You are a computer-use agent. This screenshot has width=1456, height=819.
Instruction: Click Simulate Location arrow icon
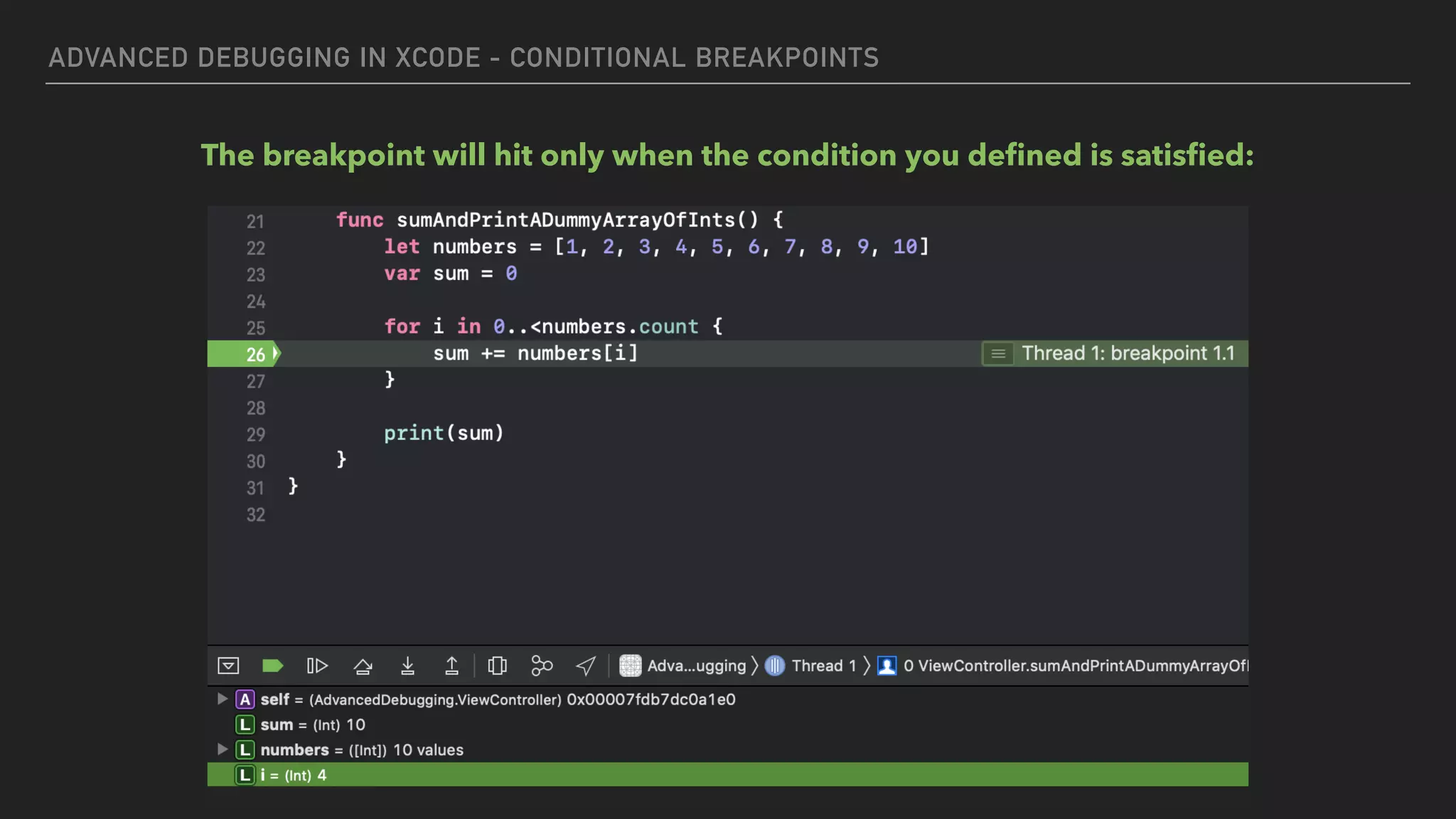coord(586,665)
